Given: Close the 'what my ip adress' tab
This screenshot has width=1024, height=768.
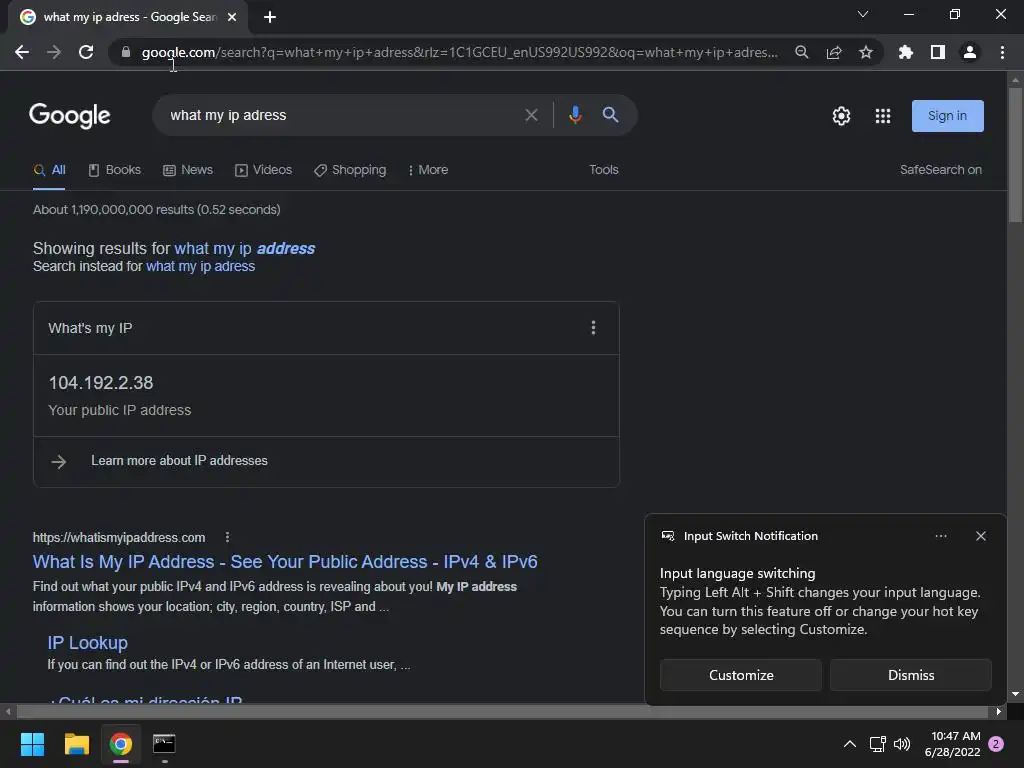Looking at the screenshot, I should click(x=232, y=17).
